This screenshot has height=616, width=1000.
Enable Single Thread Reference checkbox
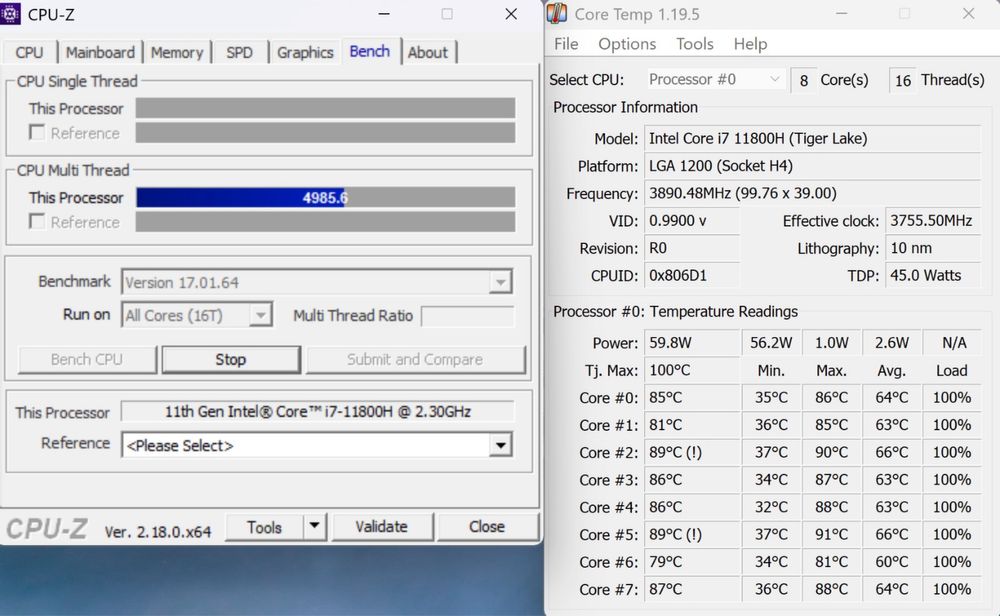click(37, 133)
